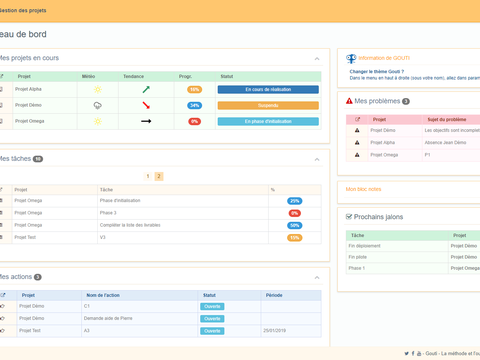
Task: Select the V3 task of Projet Test
Action: tap(103, 237)
